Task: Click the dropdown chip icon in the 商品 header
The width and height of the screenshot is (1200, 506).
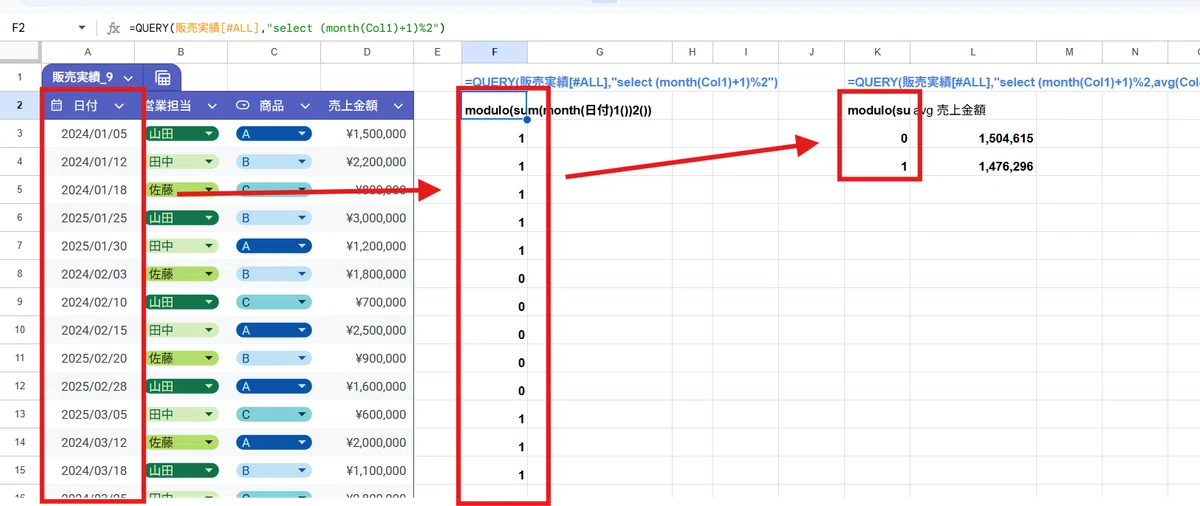Action: click(243, 105)
